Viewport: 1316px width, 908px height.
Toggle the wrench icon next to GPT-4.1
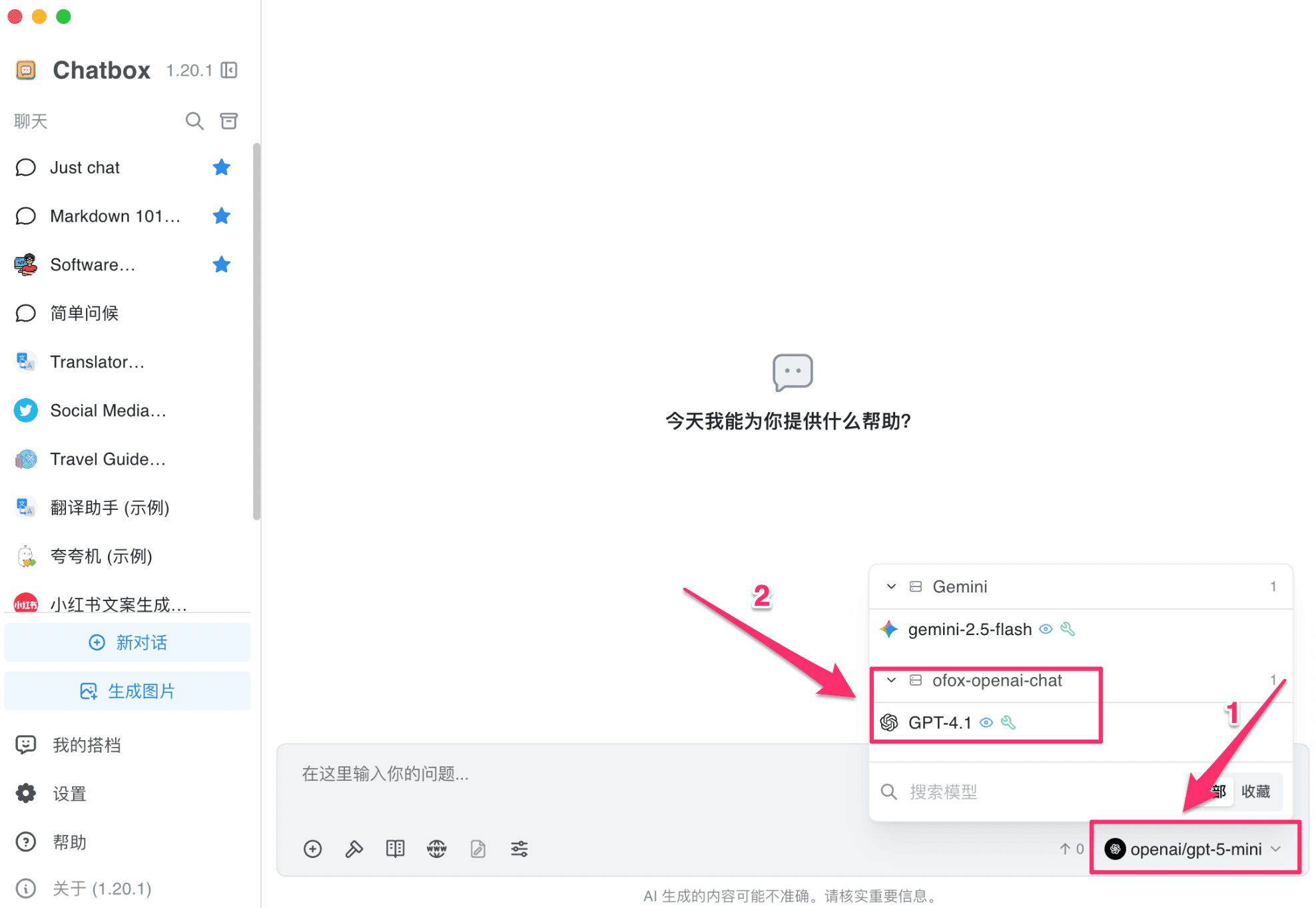1009,722
